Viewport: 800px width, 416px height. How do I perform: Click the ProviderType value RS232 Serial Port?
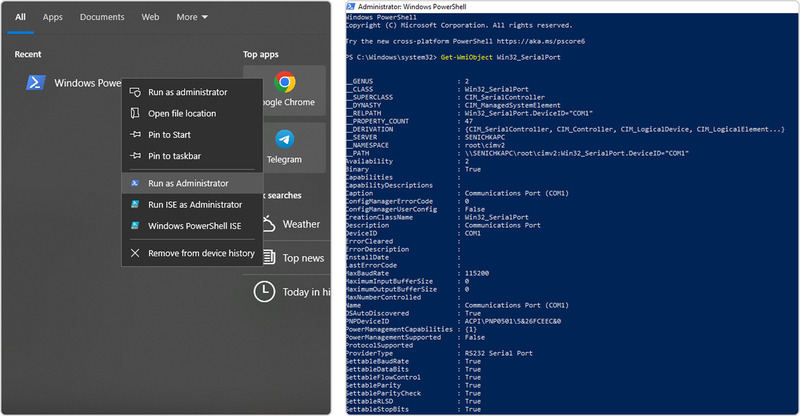[498, 353]
